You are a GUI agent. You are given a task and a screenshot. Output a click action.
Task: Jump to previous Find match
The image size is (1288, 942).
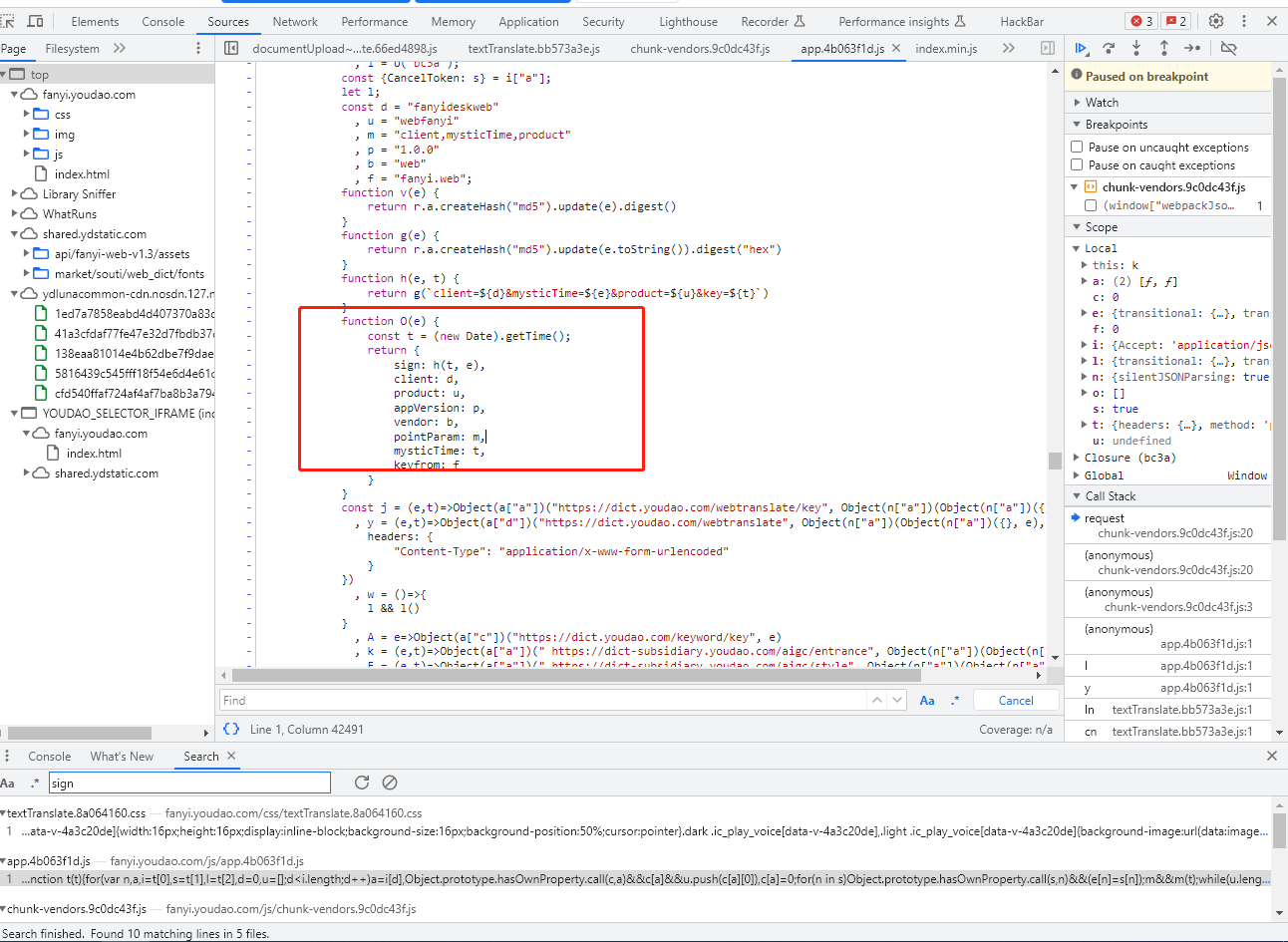[877, 700]
